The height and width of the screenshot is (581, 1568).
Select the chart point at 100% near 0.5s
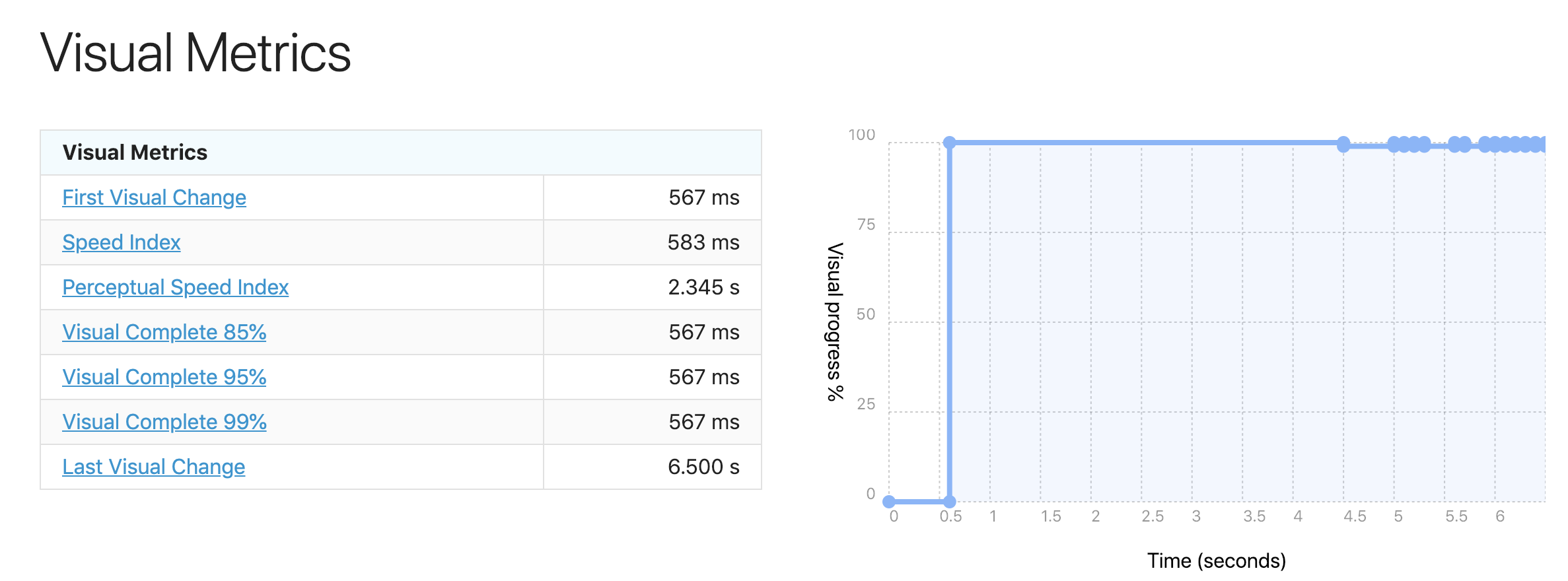pos(949,143)
